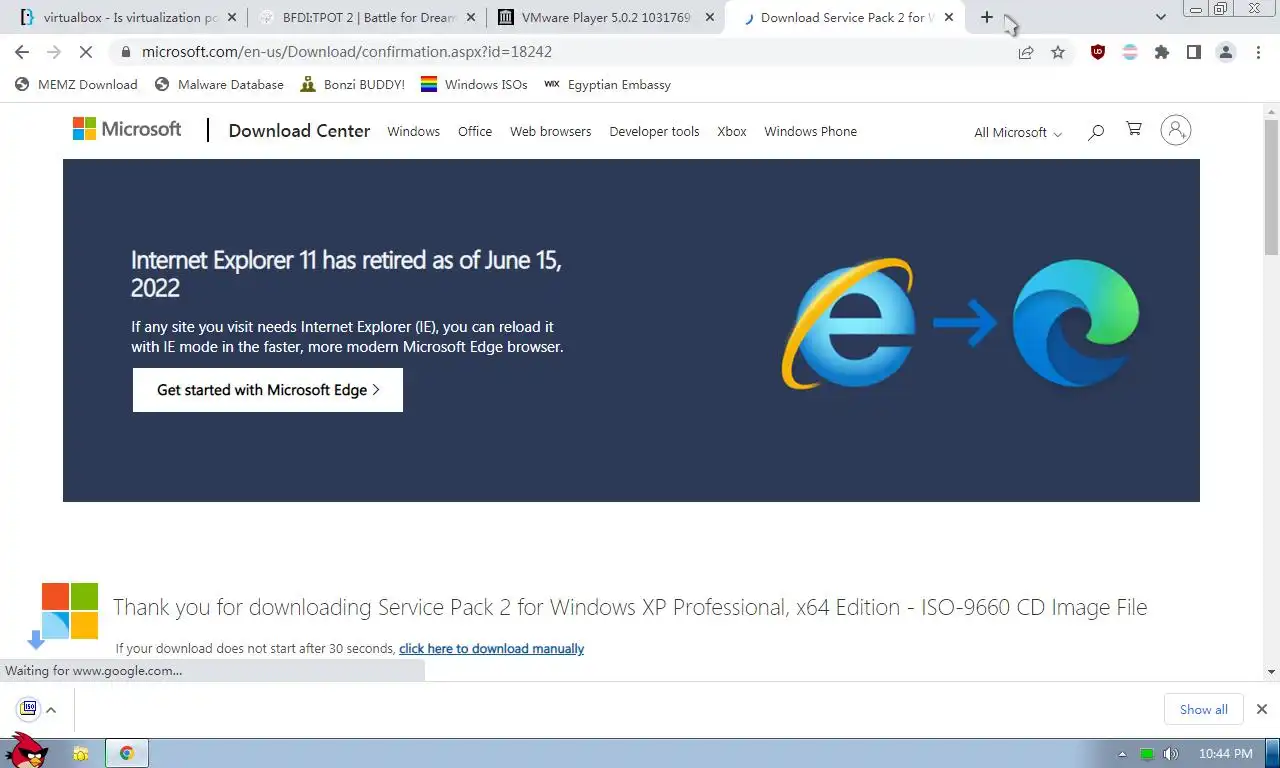Go back using the browser back arrow

tap(22, 52)
